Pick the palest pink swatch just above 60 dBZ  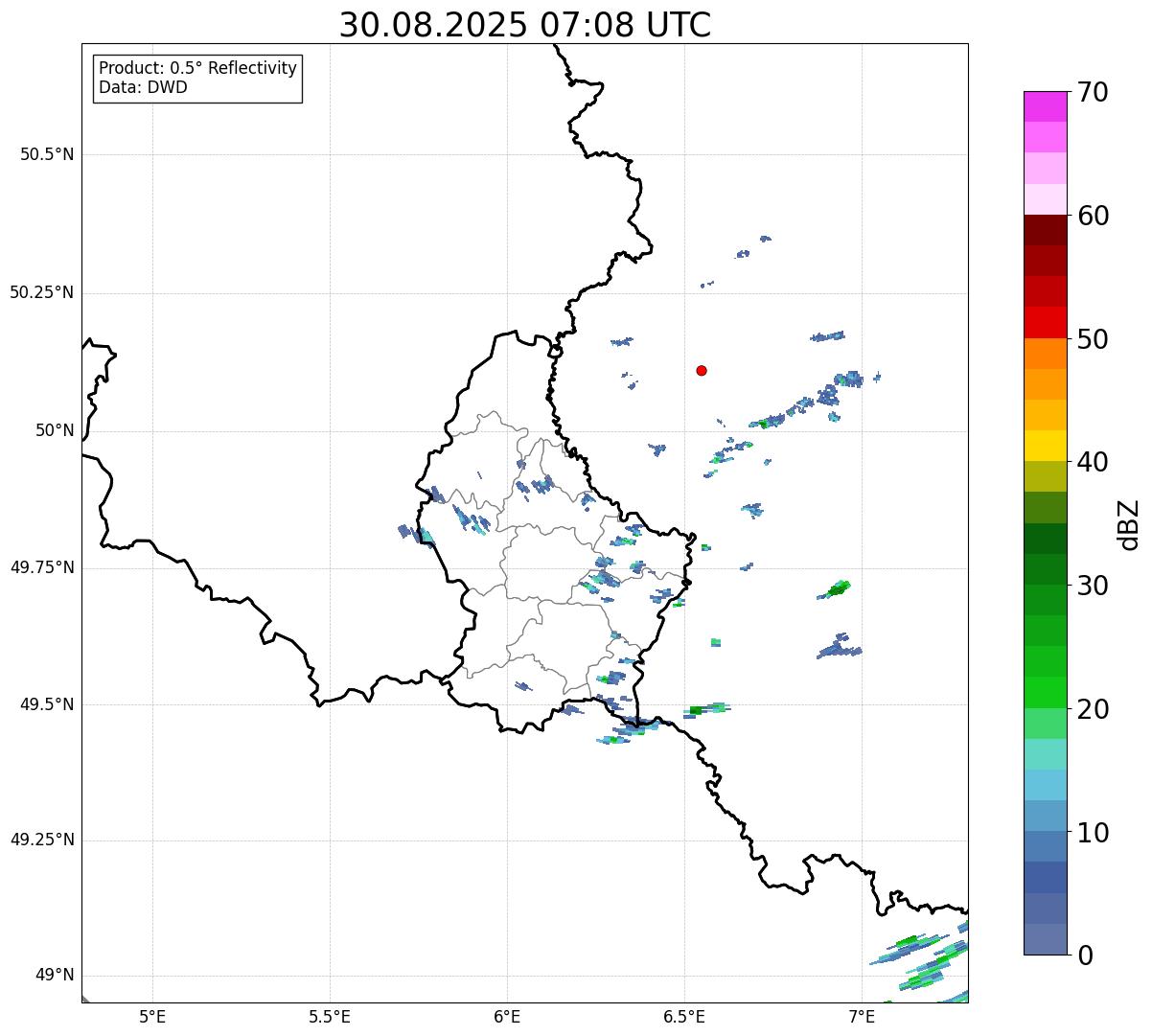point(1046,199)
